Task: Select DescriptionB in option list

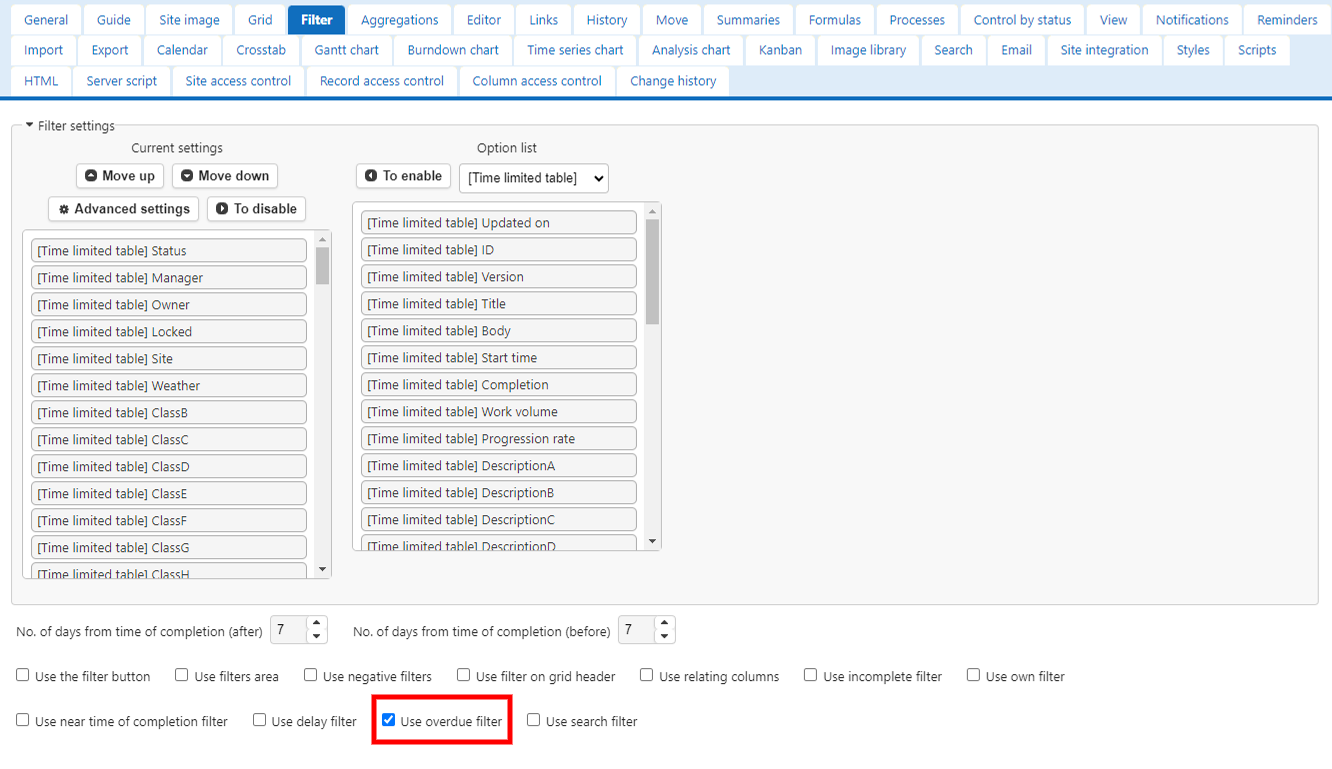Action: coord(499,493)
